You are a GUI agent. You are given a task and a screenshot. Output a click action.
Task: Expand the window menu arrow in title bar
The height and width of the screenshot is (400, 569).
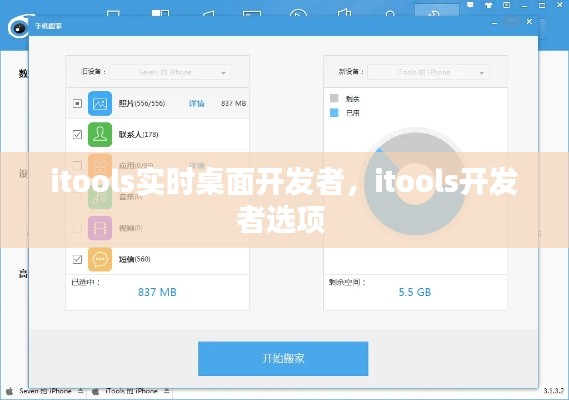tap(507, 5)
